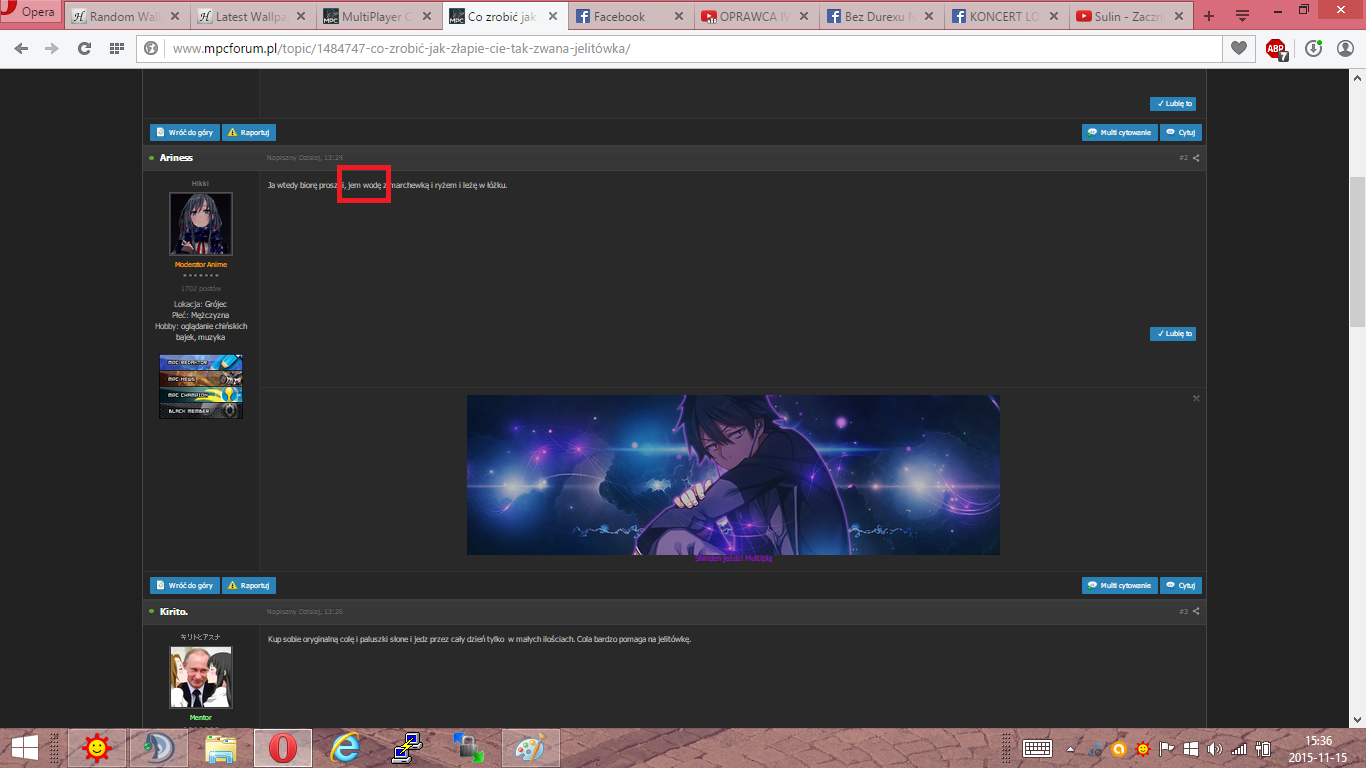Switch to the Latest Wallpa tab
This screenshot has height=768, width=1366.
pos(250,16)
